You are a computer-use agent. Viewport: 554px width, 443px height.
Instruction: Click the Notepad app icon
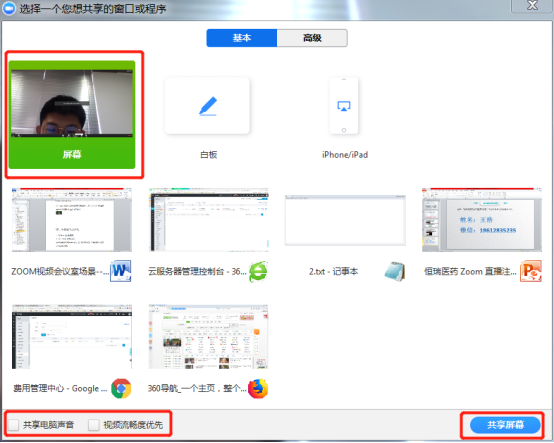click(x=394, y=272)
